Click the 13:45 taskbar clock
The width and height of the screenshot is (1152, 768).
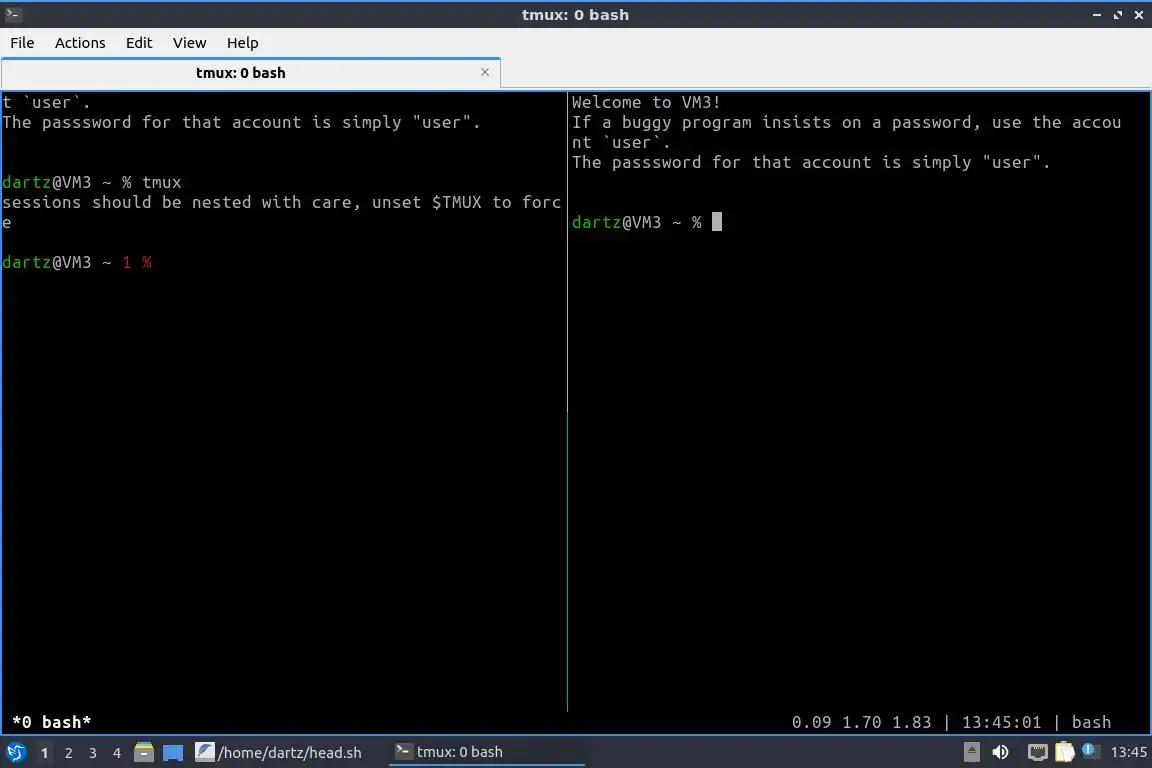click(x=1128, y=752)
